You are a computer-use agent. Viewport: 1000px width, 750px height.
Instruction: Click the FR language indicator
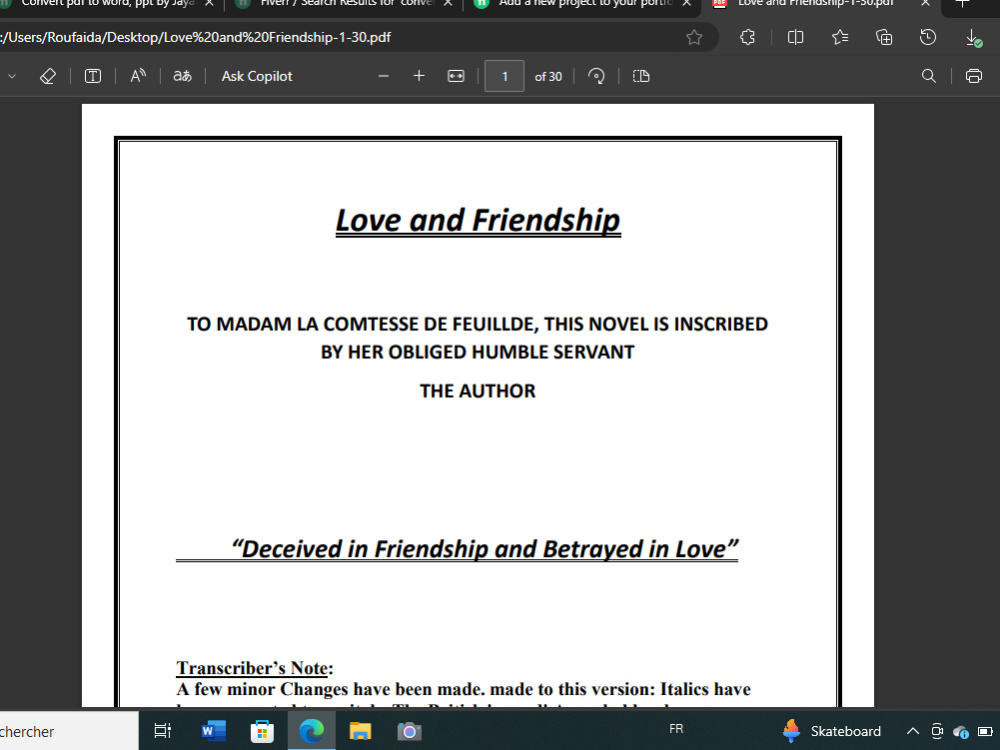pos(676,728)
